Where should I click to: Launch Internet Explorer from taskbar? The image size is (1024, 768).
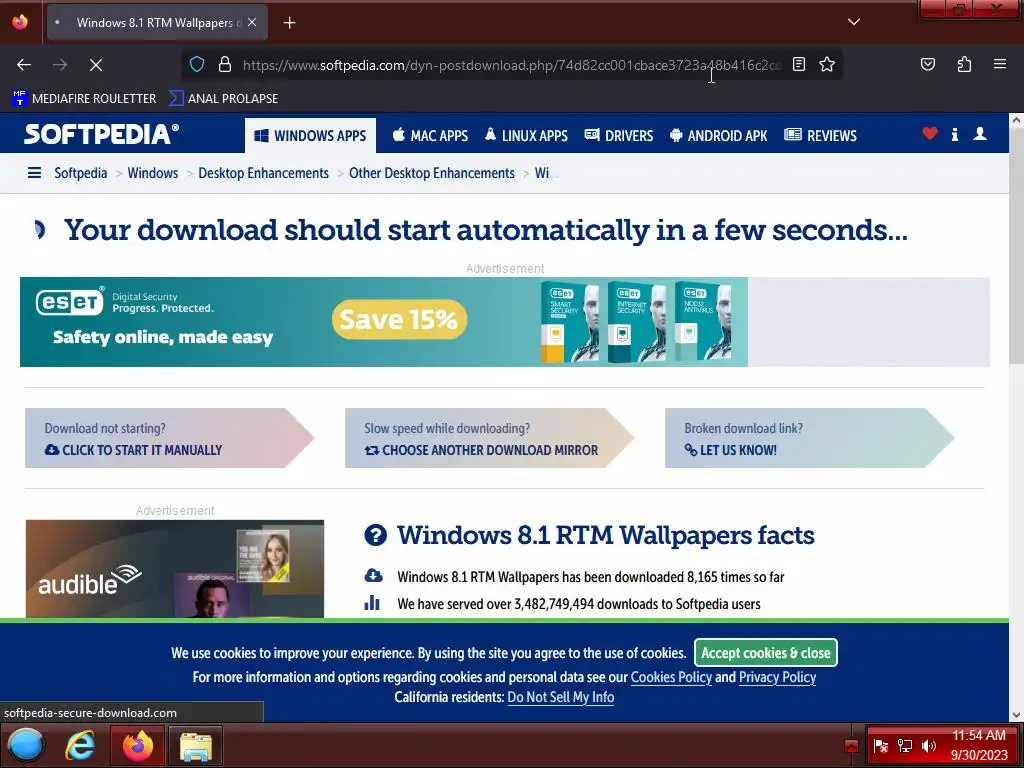[80, 745]
